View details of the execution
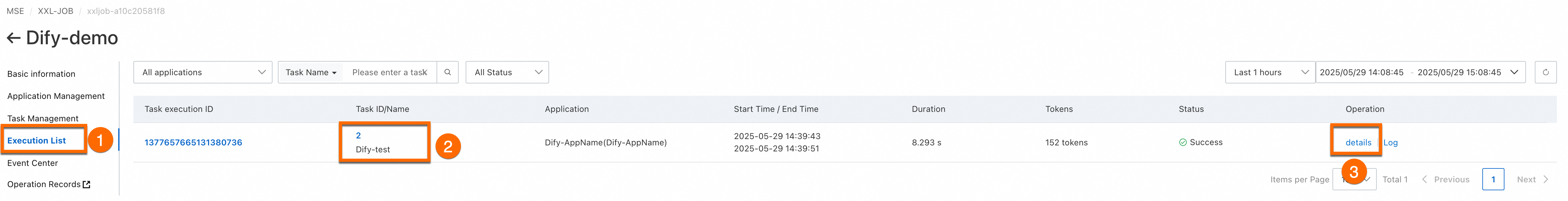Screen dimensions: 1568x201 click(x=1358, y=143)
